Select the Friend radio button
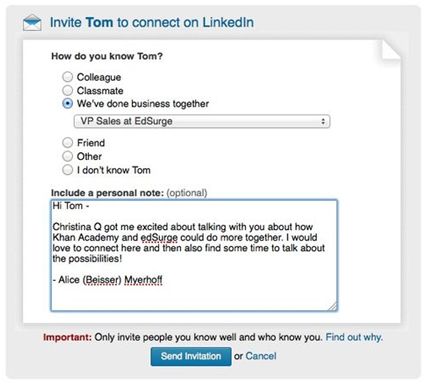 coord(67,143)
